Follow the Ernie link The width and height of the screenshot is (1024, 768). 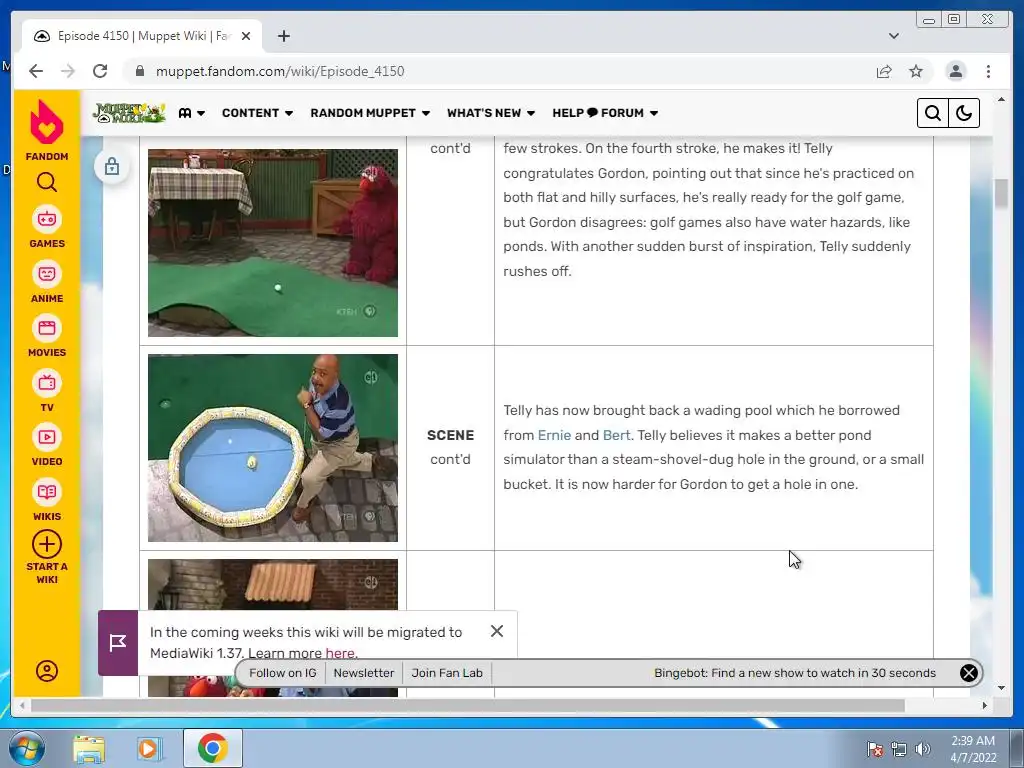tap(554, 435)
